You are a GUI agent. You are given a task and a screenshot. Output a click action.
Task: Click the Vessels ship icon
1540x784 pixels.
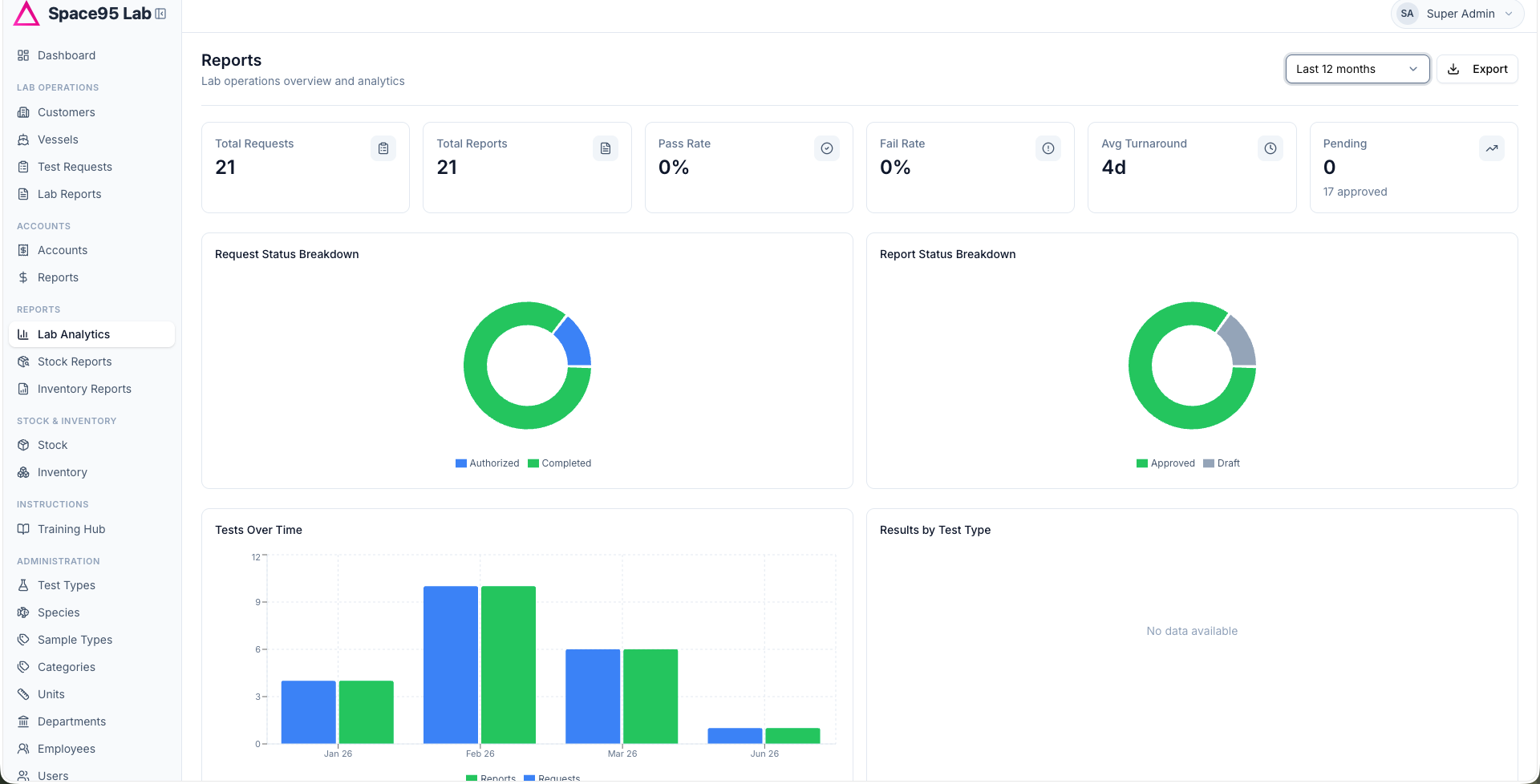pyautogui.click(x=23, y=139)
